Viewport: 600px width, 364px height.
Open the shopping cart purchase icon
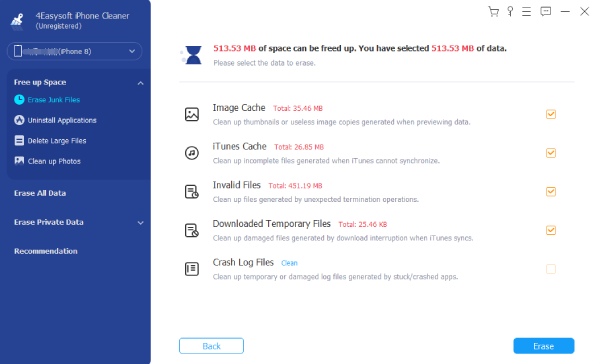pos(494,11)
